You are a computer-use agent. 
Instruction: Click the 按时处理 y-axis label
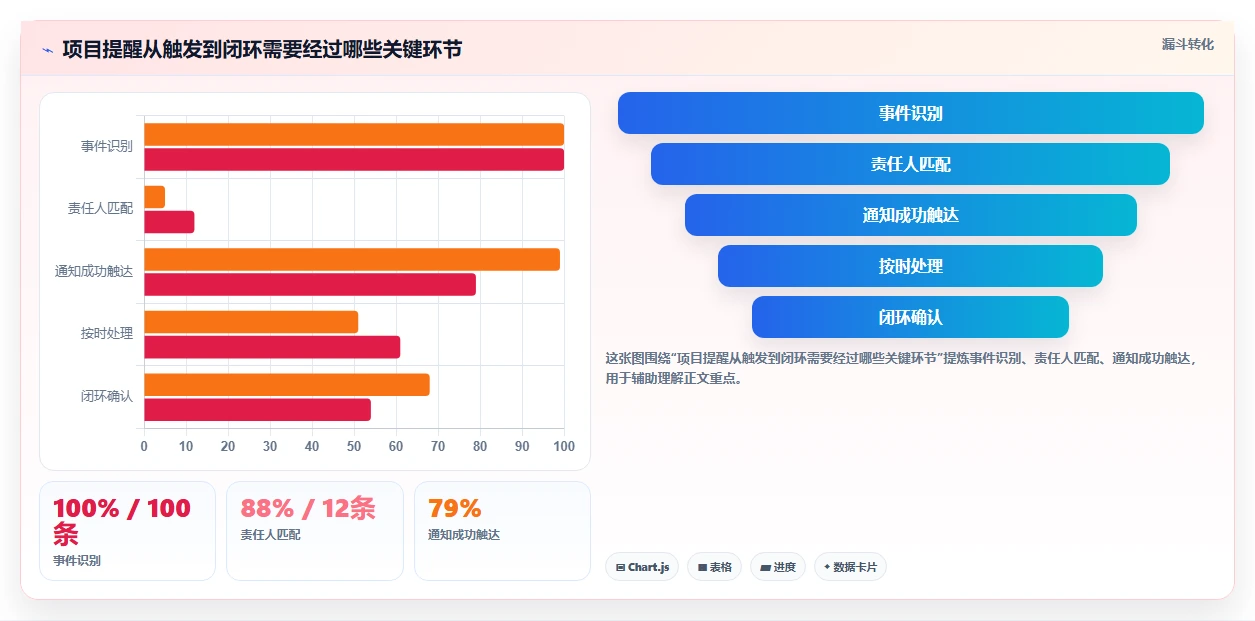107,334
